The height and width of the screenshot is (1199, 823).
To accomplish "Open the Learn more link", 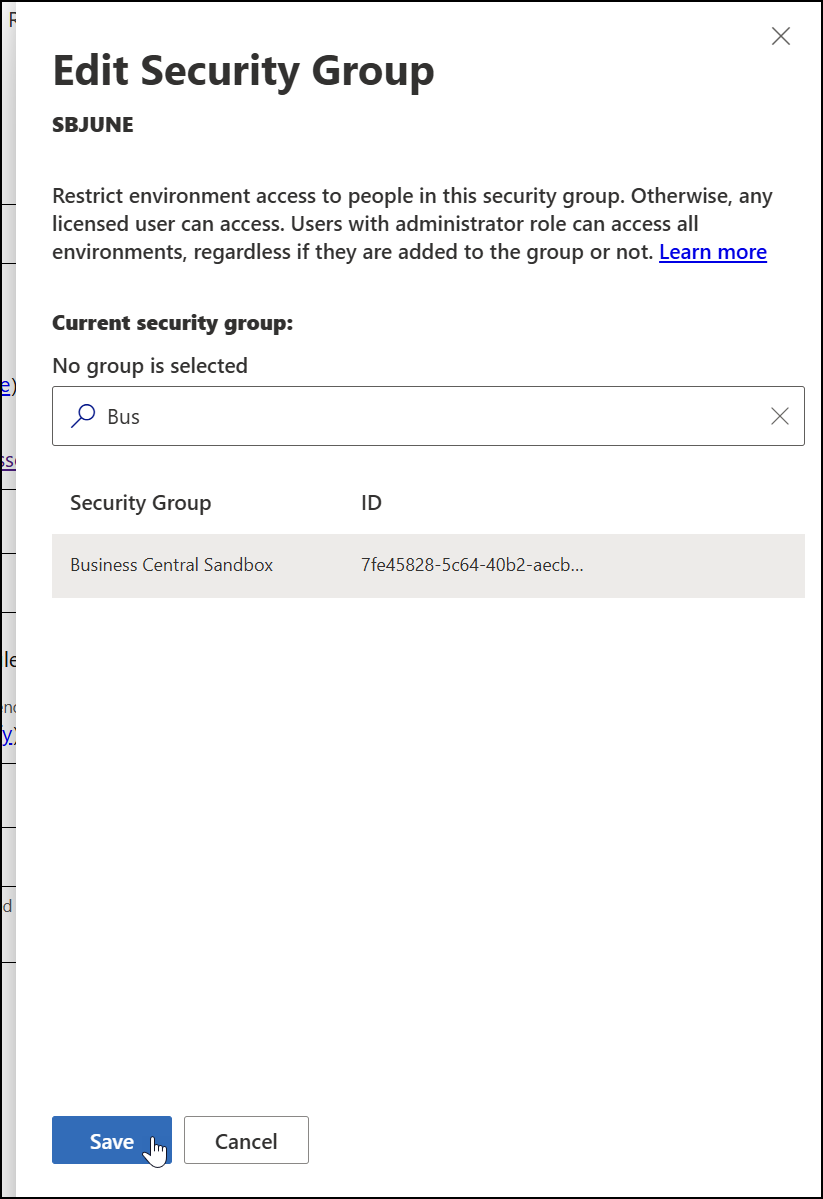I will pyautogui.click(x=713, y=252).
